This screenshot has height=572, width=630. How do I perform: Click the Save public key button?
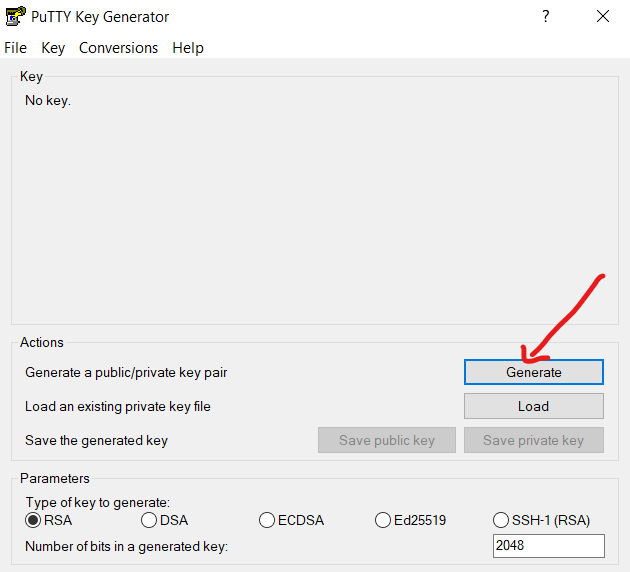click(x=387, y=440)
